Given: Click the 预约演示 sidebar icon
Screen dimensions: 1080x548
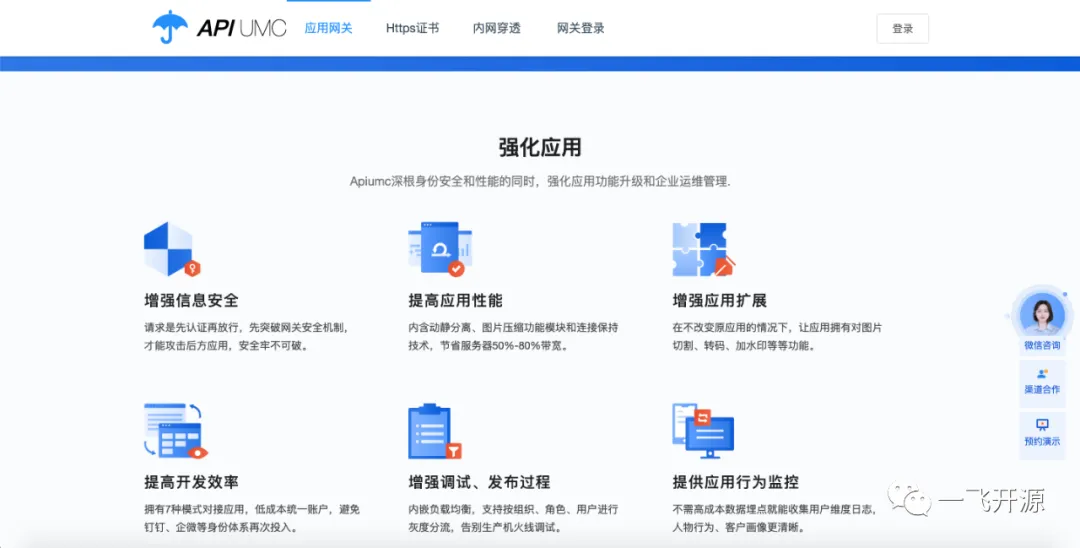Looking at the screenshot, I should 1042,425.
